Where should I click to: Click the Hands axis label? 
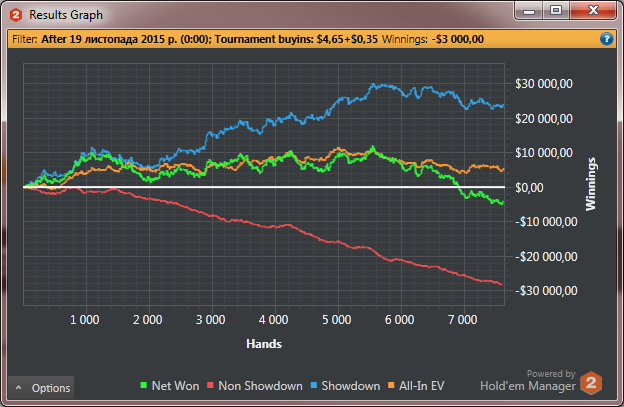(264, 344)
